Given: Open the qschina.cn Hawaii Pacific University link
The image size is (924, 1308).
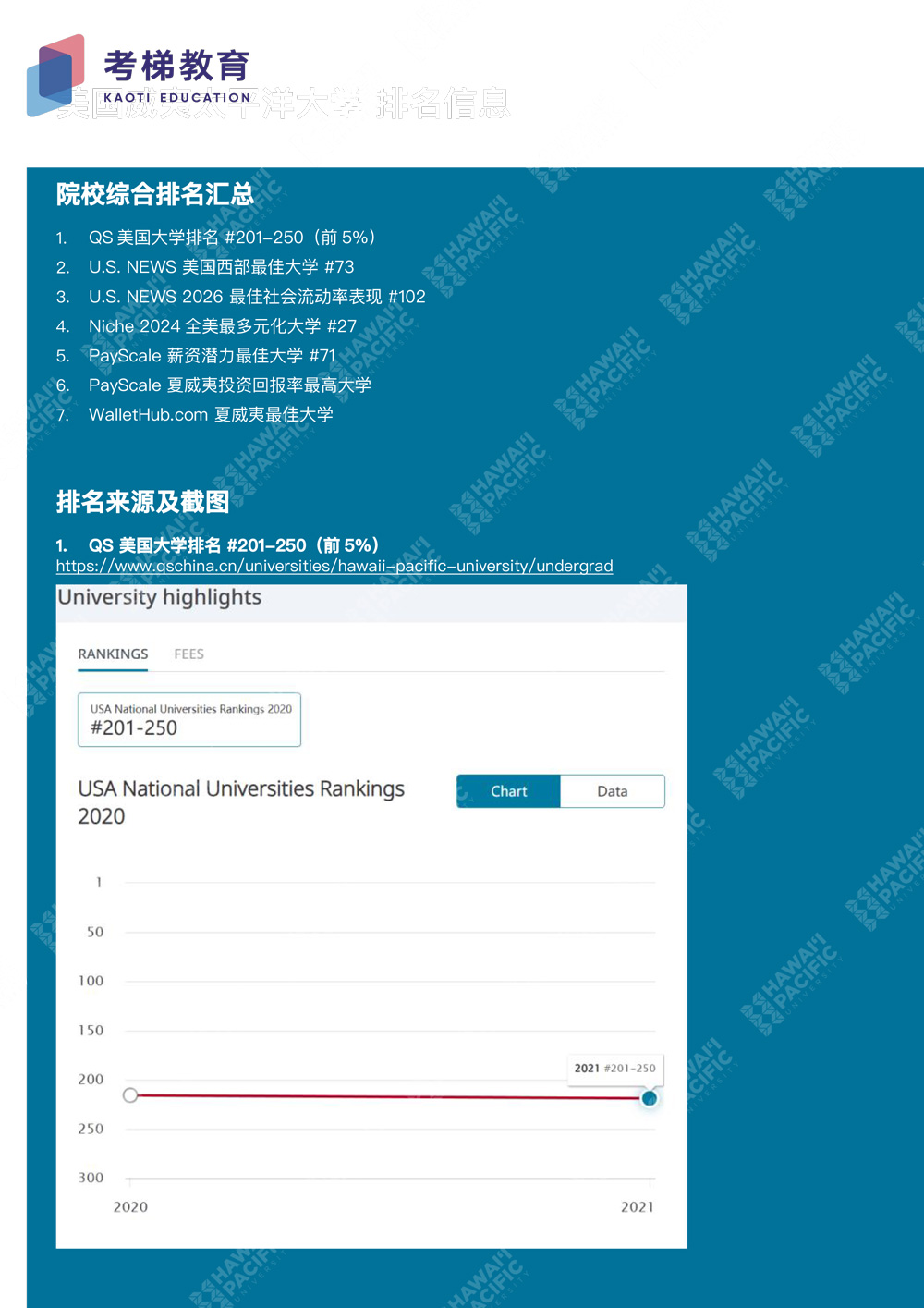Looking at the screenshot, I should click(334, 566).
